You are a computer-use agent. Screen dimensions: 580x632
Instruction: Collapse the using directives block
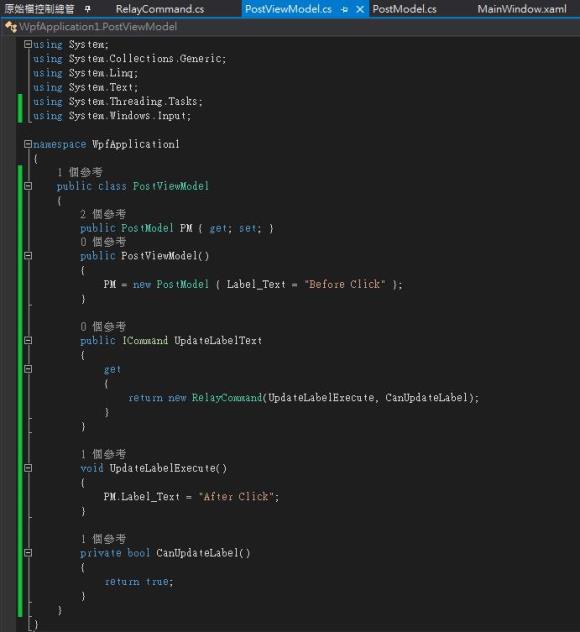pos(28,44)
